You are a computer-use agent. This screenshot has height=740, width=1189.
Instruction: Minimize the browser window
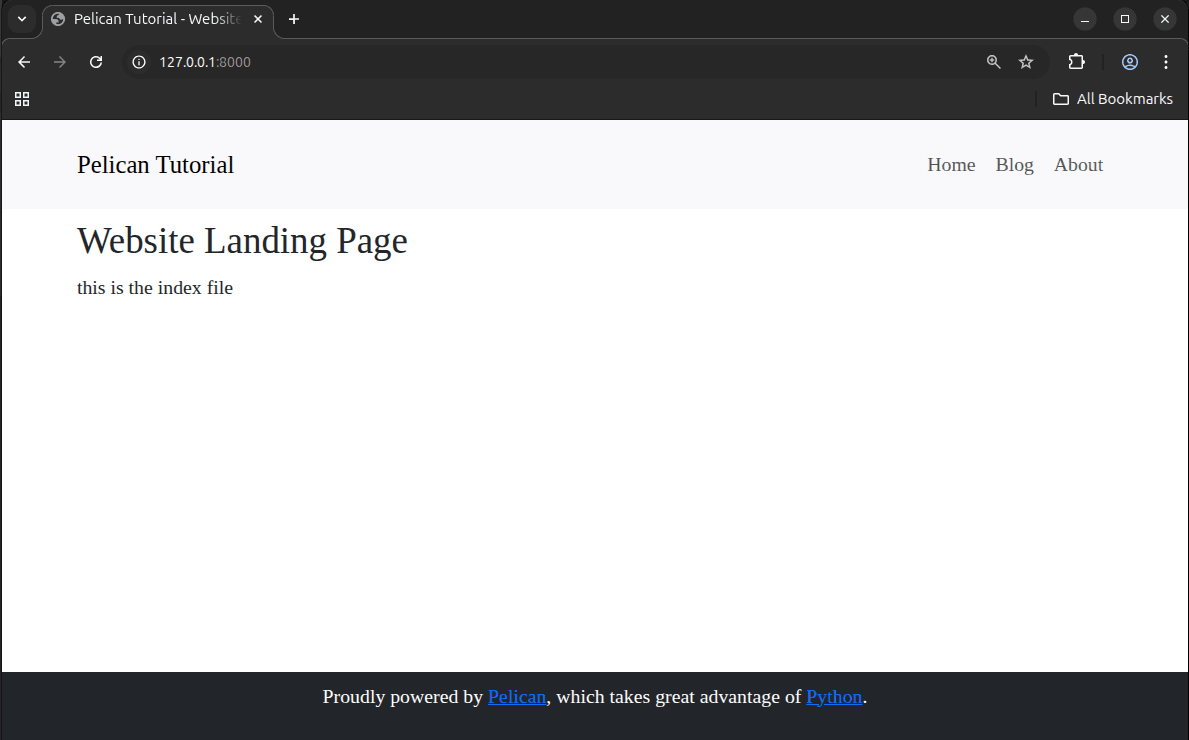1085,19
